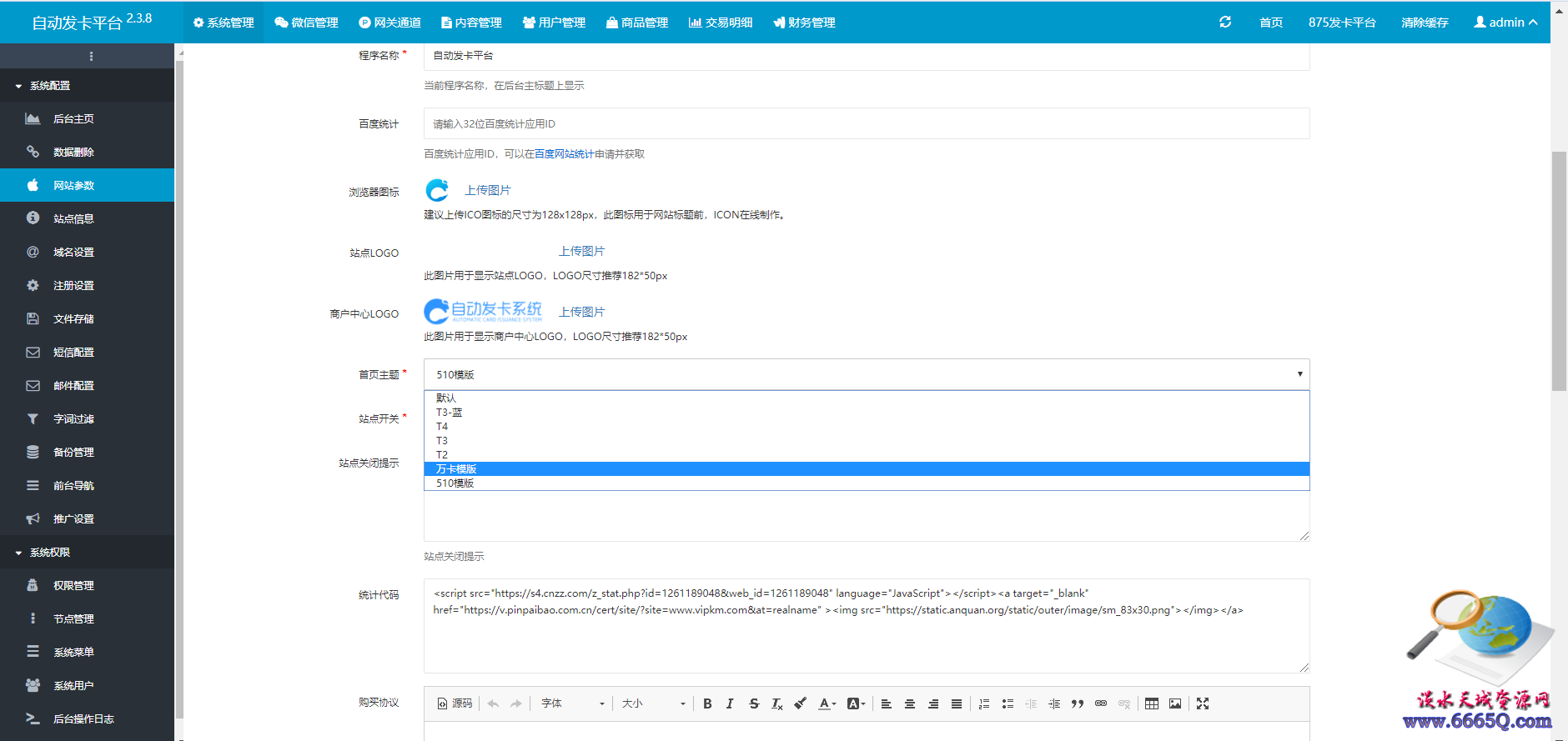Click the 首页主题 select box
This screenshot has height=741, width=1568.
tap(867, 374)
